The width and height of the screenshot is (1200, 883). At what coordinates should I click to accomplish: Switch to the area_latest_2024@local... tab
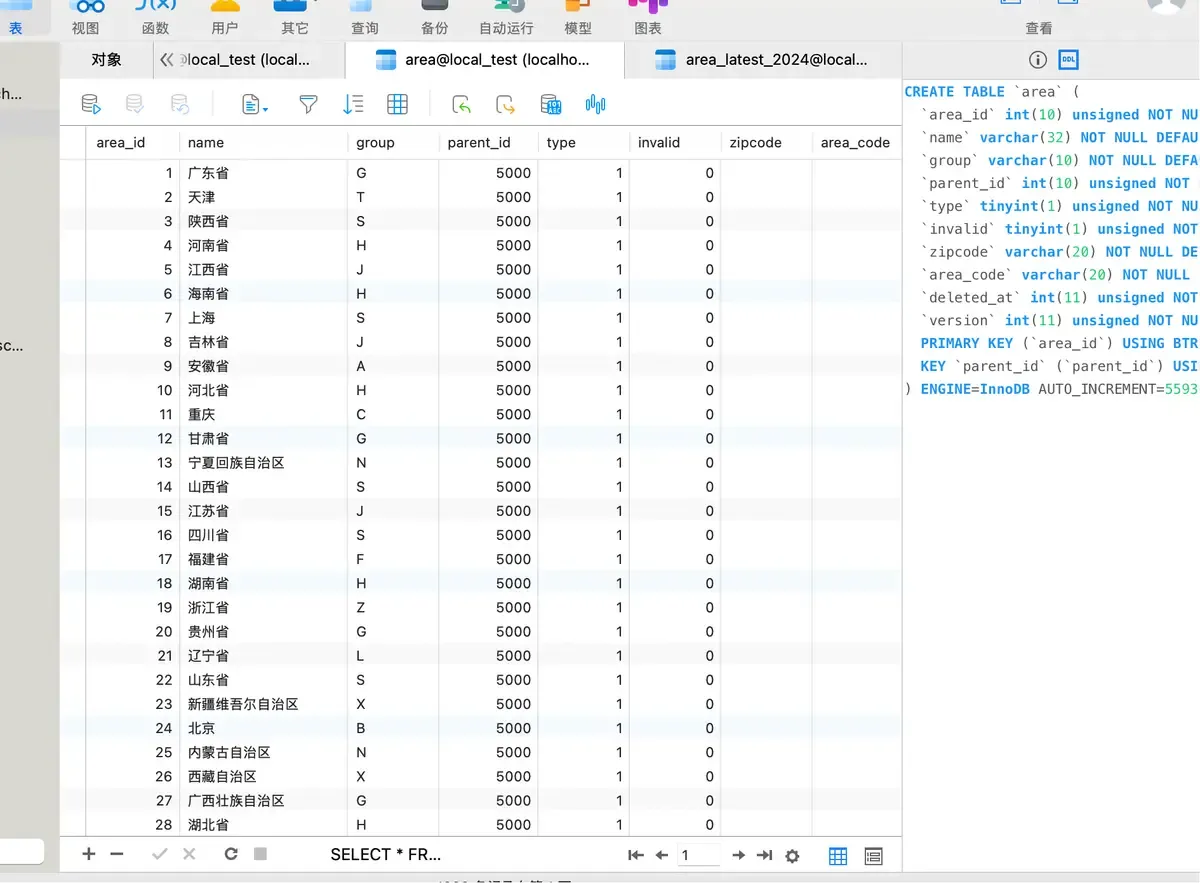click(762, 59)
